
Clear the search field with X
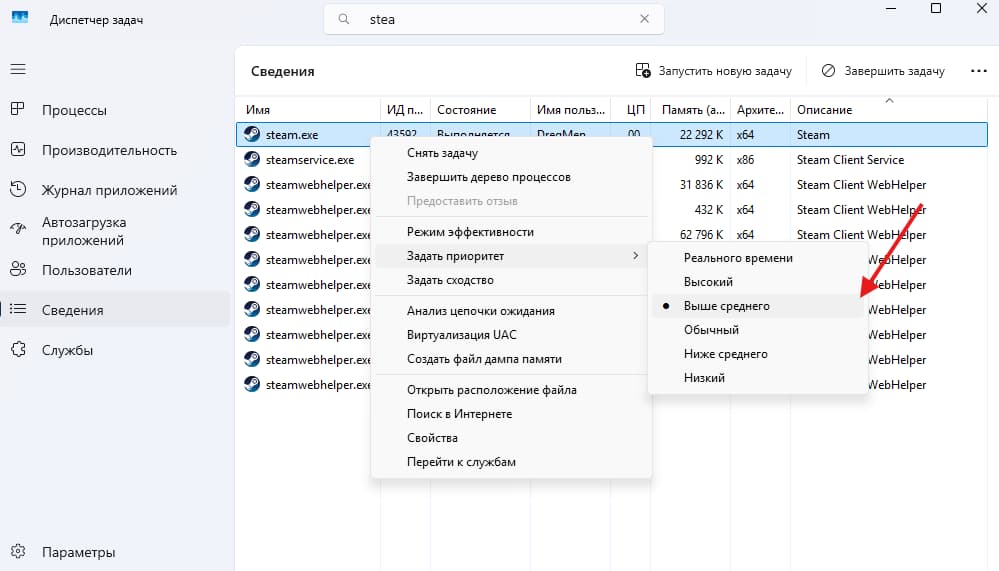644,19
